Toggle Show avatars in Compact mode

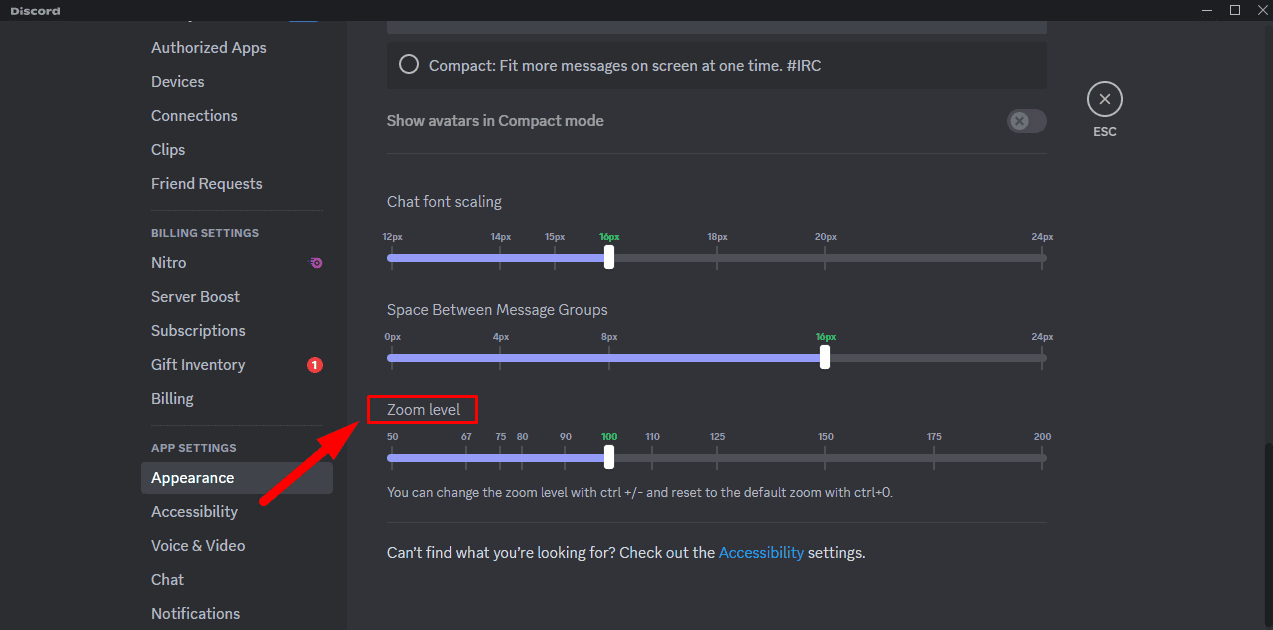click(1026, 121)
